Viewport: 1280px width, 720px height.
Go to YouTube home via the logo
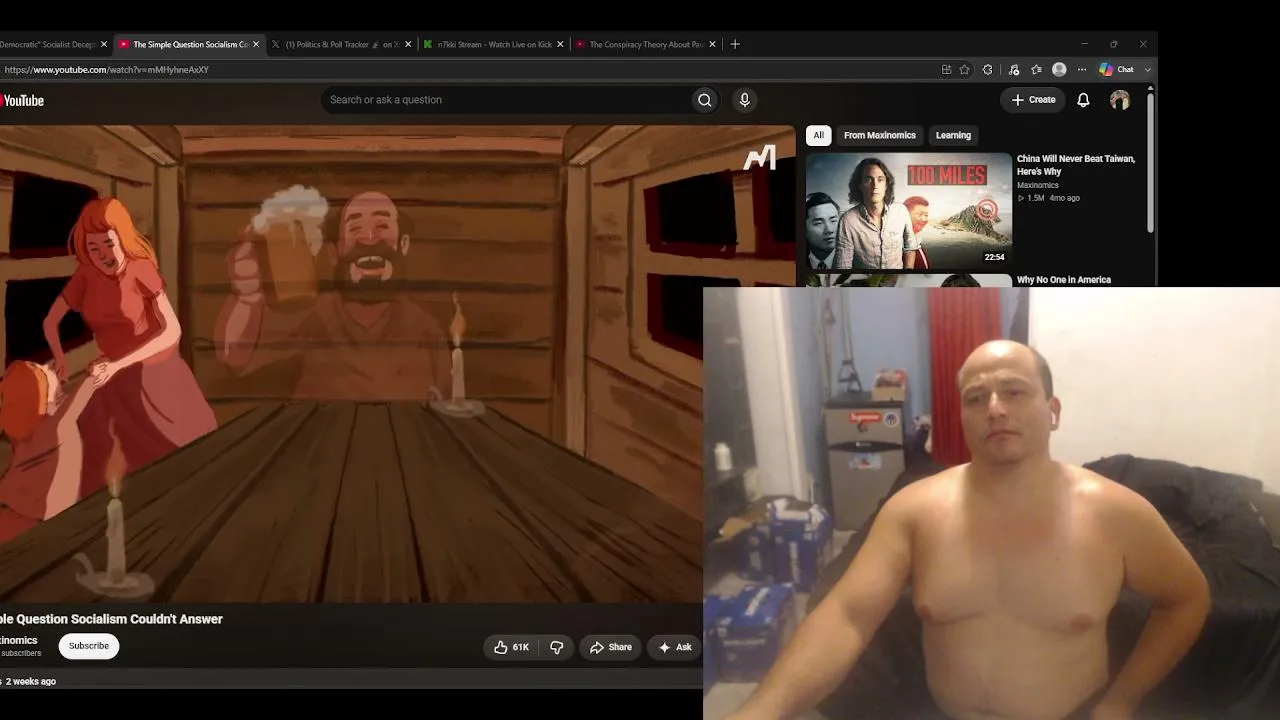coord(22,100)
